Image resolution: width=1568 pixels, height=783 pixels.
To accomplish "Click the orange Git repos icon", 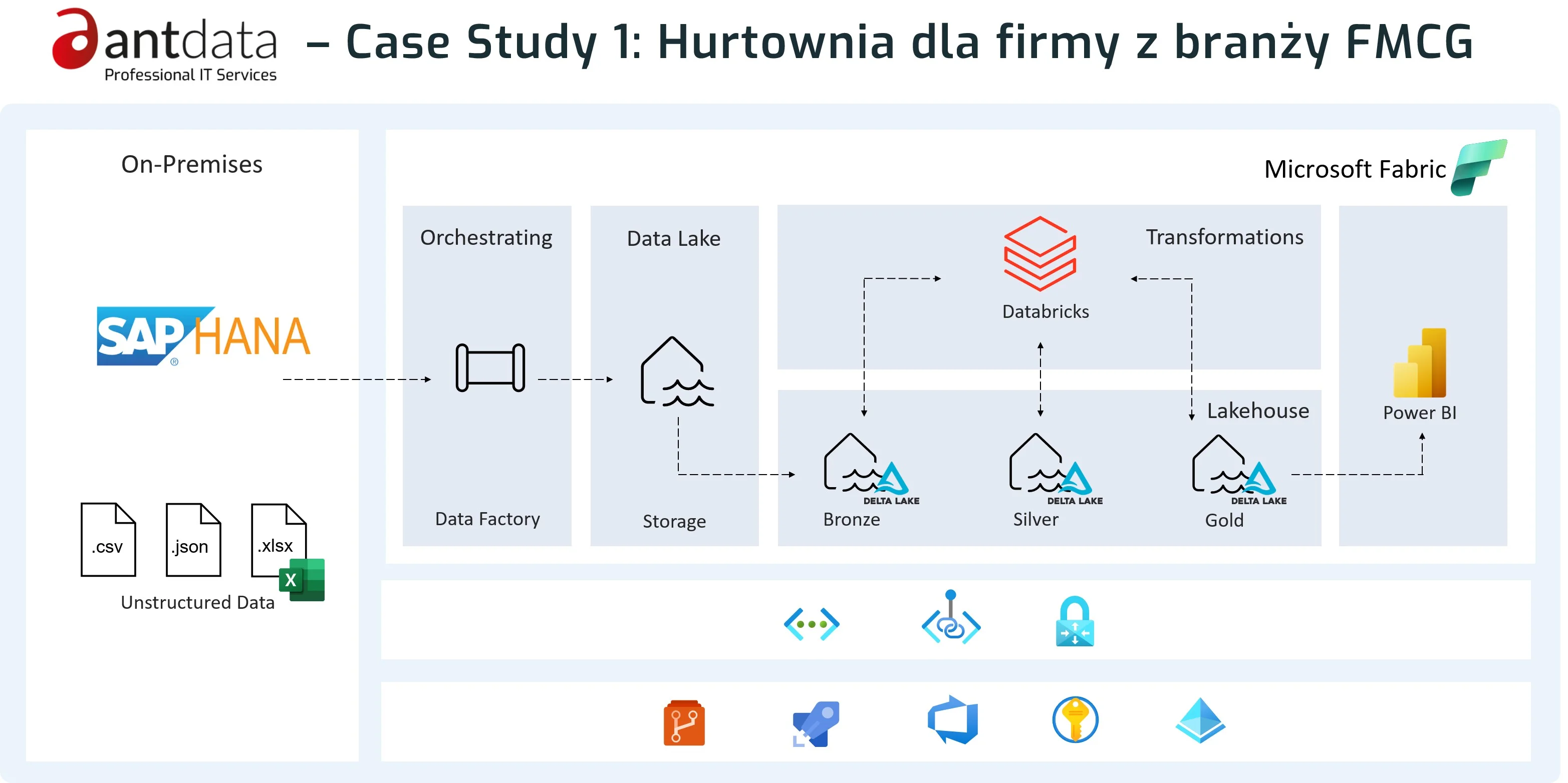I will pos(684,723).
